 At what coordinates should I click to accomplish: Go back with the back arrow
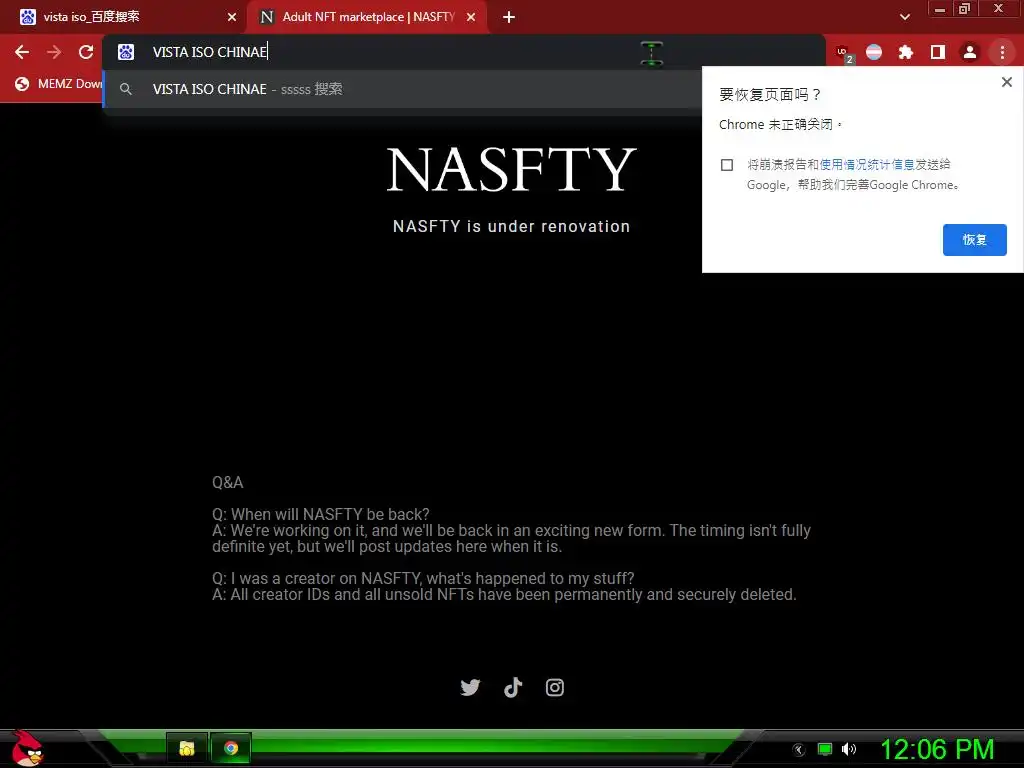[x=22, y=52]
